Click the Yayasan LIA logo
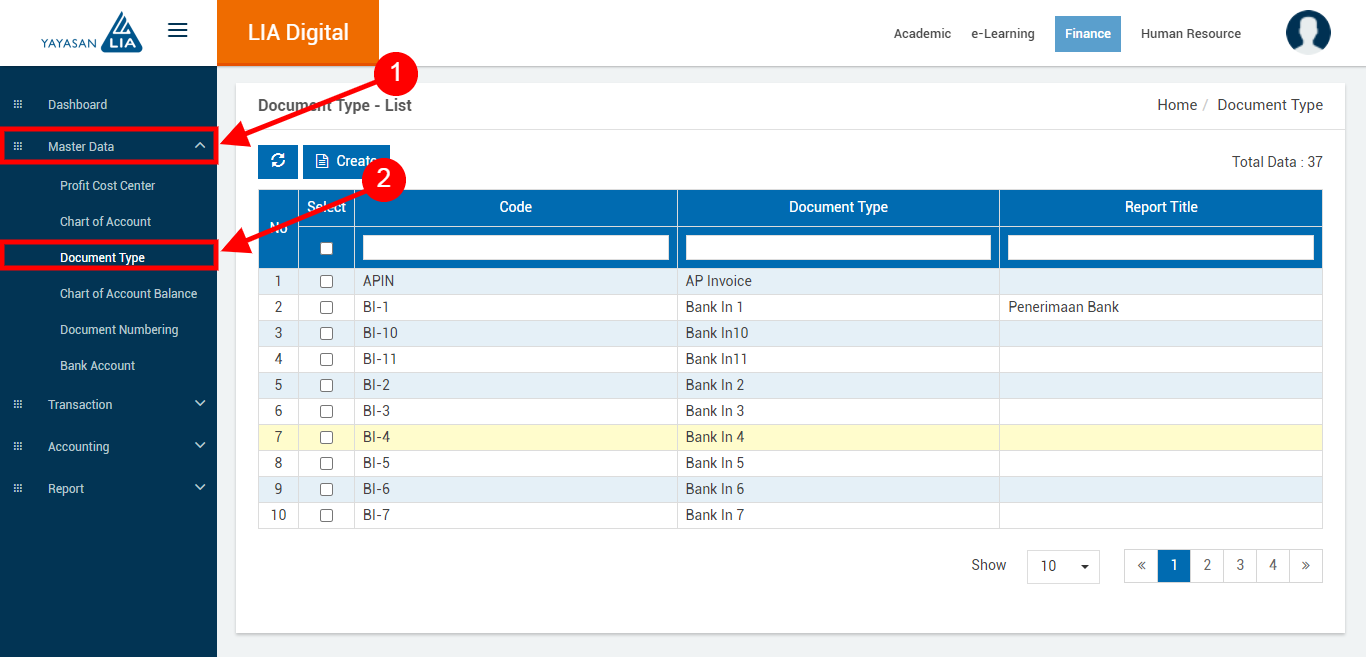1366x657 pixels. point(92,33)
